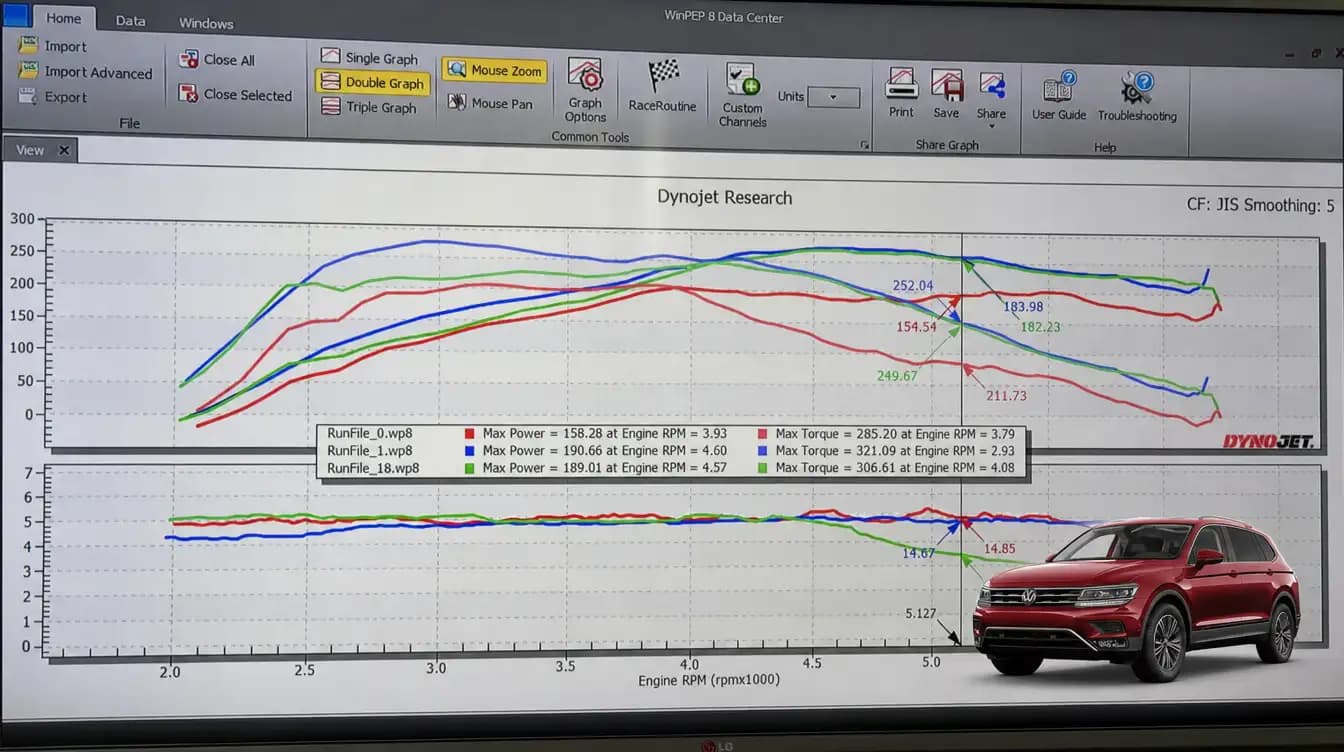Expand the Share dropdown arrow

point(991,127)
